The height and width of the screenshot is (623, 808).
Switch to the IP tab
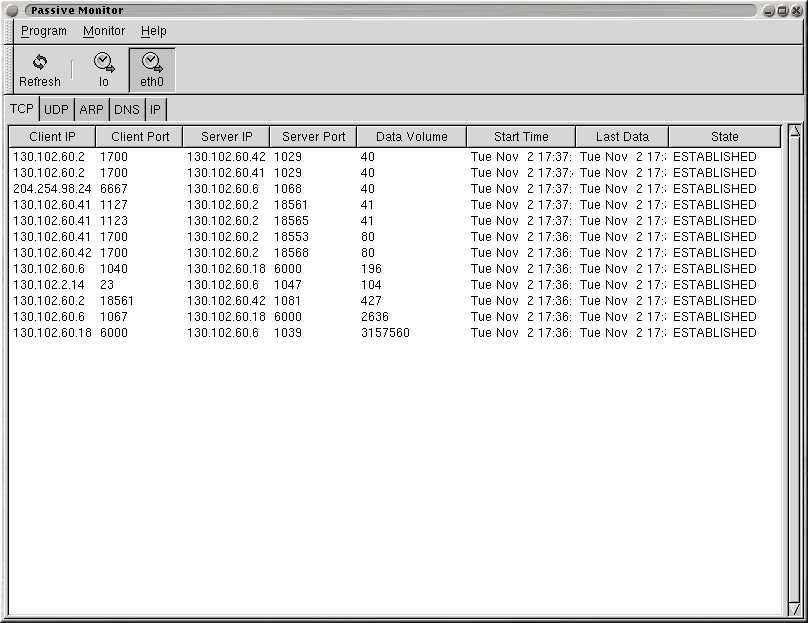point(155,110)
